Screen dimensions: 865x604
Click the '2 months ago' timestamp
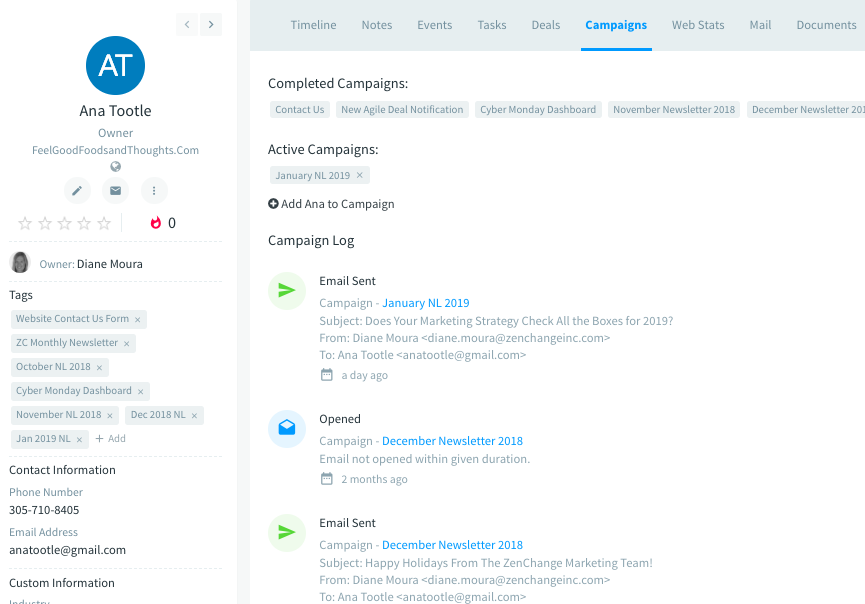tap(375, 479)
